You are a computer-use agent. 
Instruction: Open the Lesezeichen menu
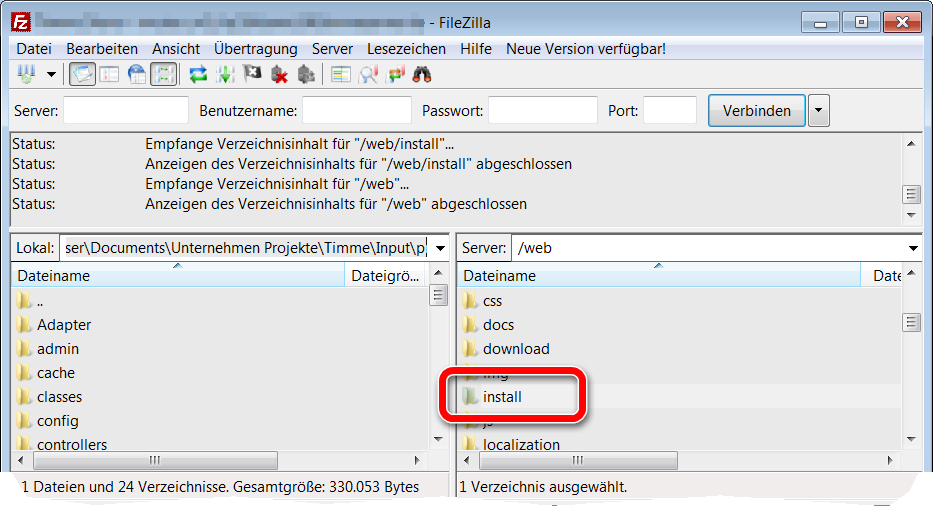[x=406, y=48]
